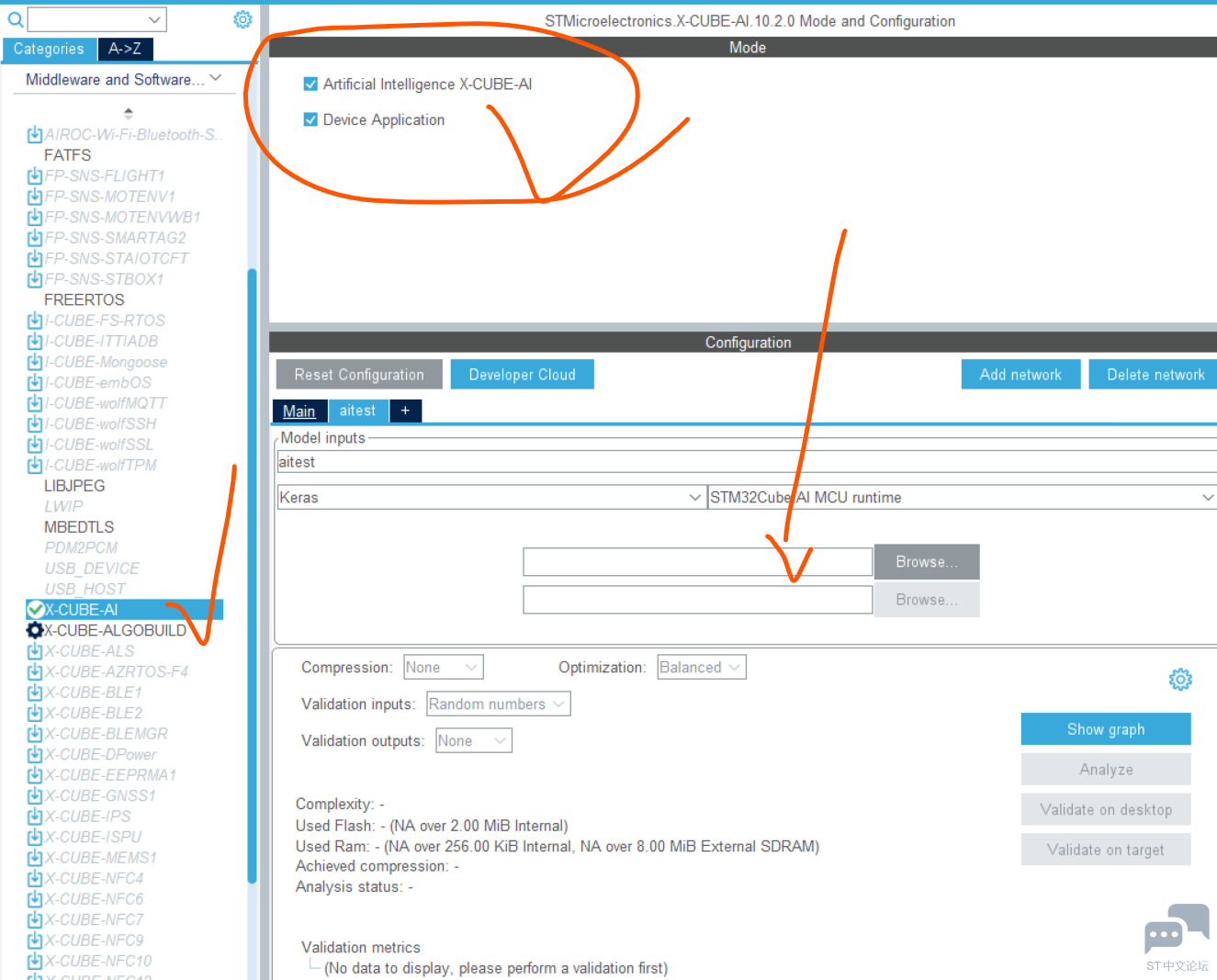Image resolution: width=1217 pixels, height=980 pixels.
Task: Switch to the Categories tab
Action: pos(49,50)
